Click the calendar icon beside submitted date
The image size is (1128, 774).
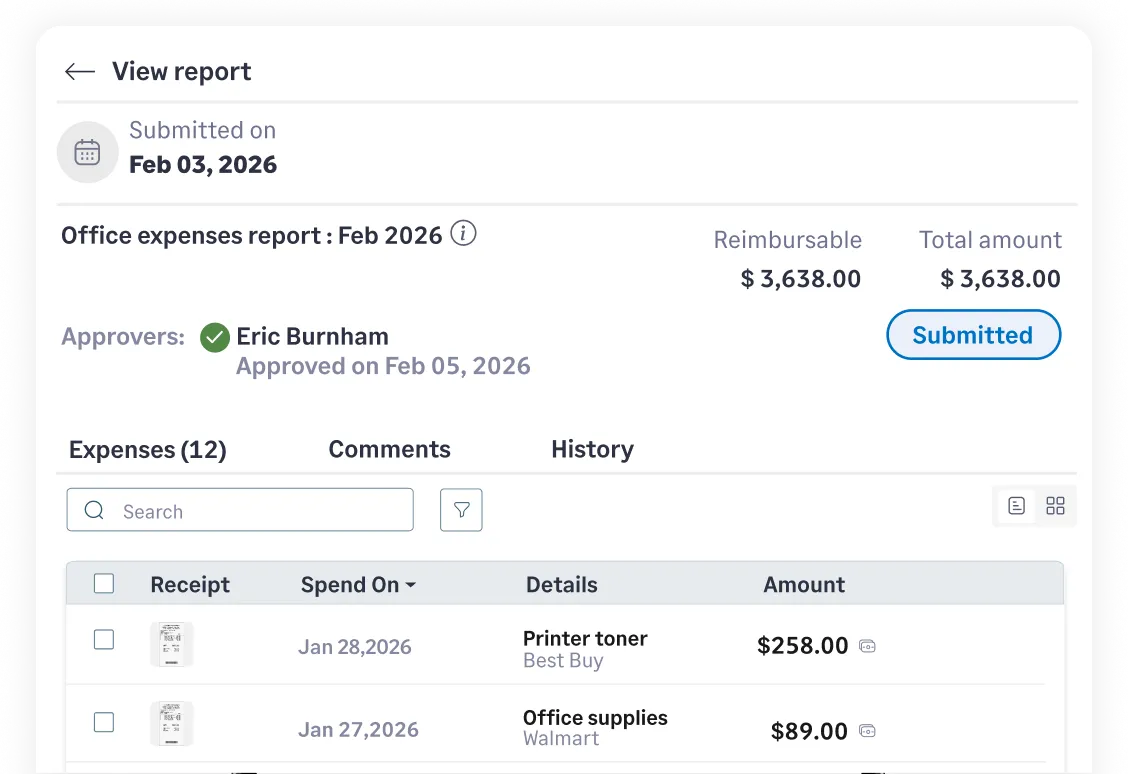tap(87, 151)
